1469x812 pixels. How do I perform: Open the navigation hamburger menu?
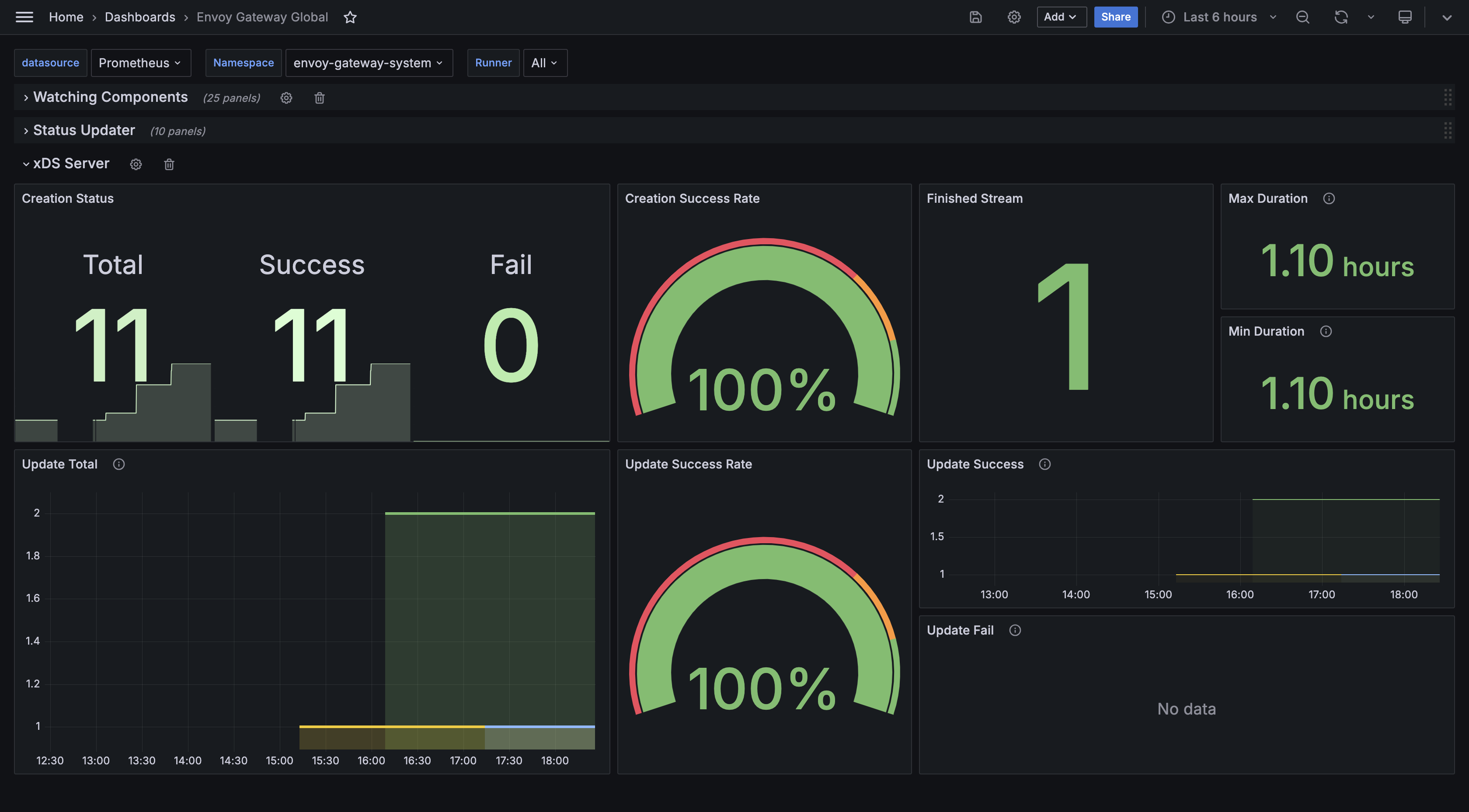pyautogui.click(x=24, y=17)
